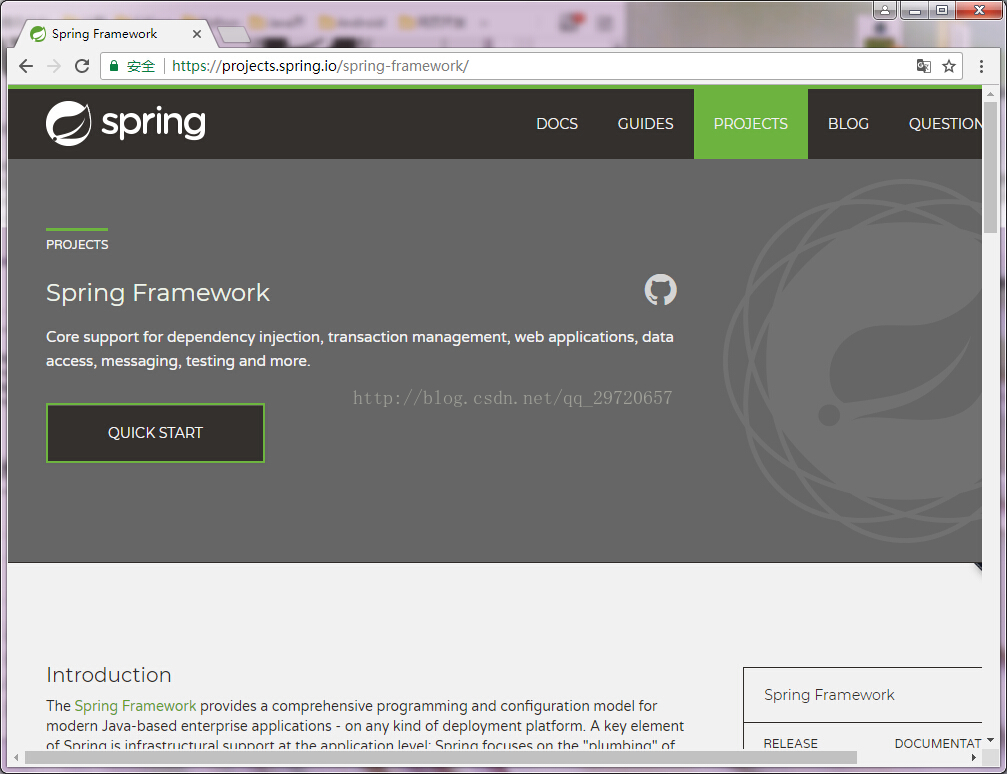
Task: Click the 安全 secure label
Action: (x=141, y=66)
